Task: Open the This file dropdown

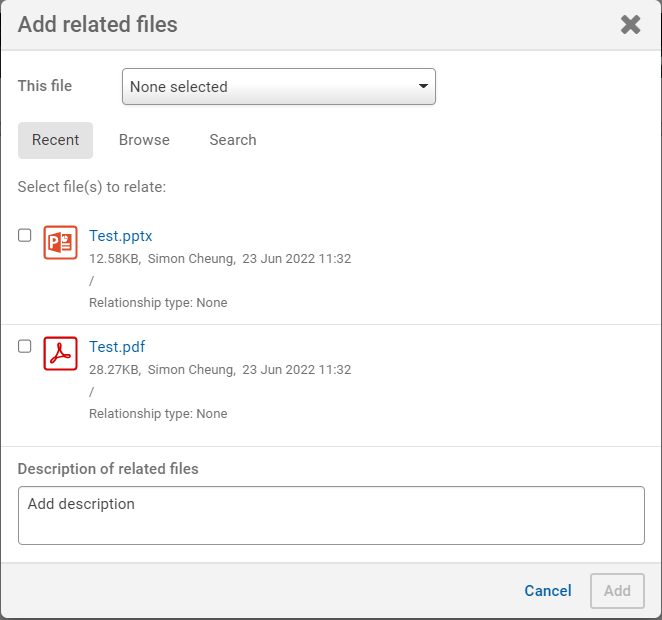Action: [278, 87]
